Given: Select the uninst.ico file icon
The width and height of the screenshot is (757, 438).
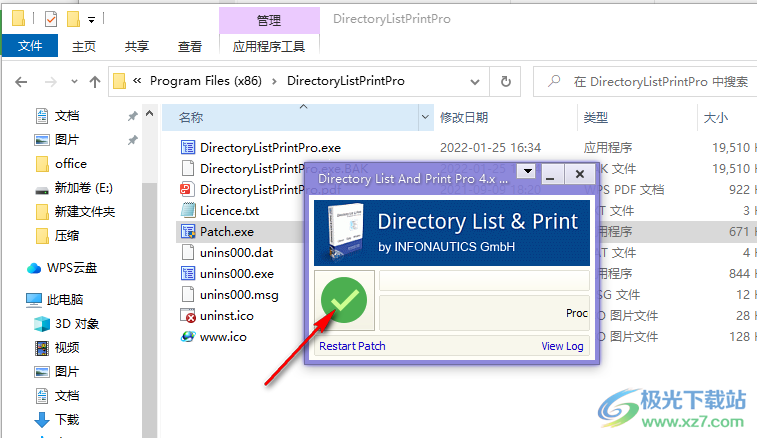Looking at the screenshot, I should [188, 315].
